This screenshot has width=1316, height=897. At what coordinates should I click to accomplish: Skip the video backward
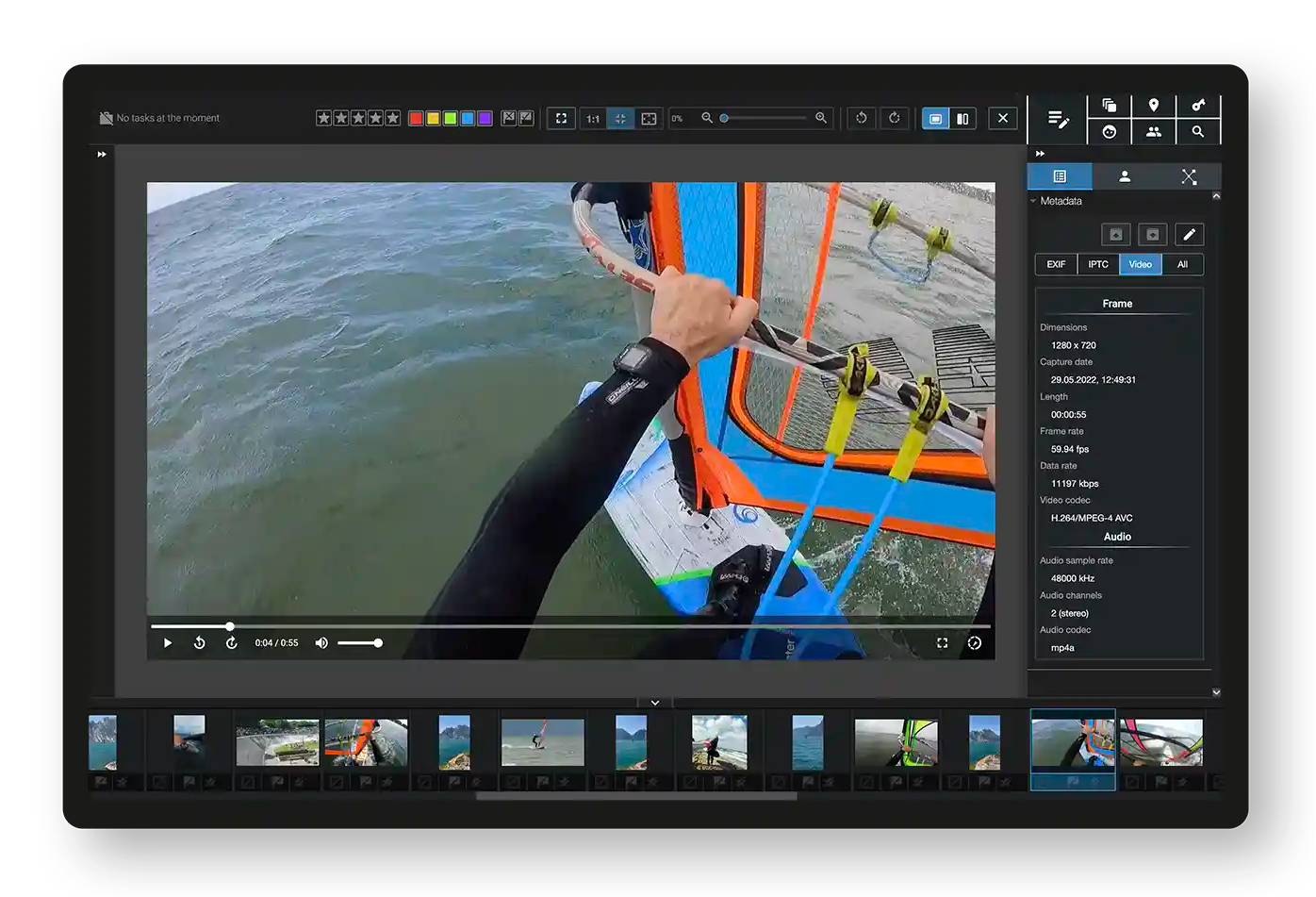coord(200,643)
